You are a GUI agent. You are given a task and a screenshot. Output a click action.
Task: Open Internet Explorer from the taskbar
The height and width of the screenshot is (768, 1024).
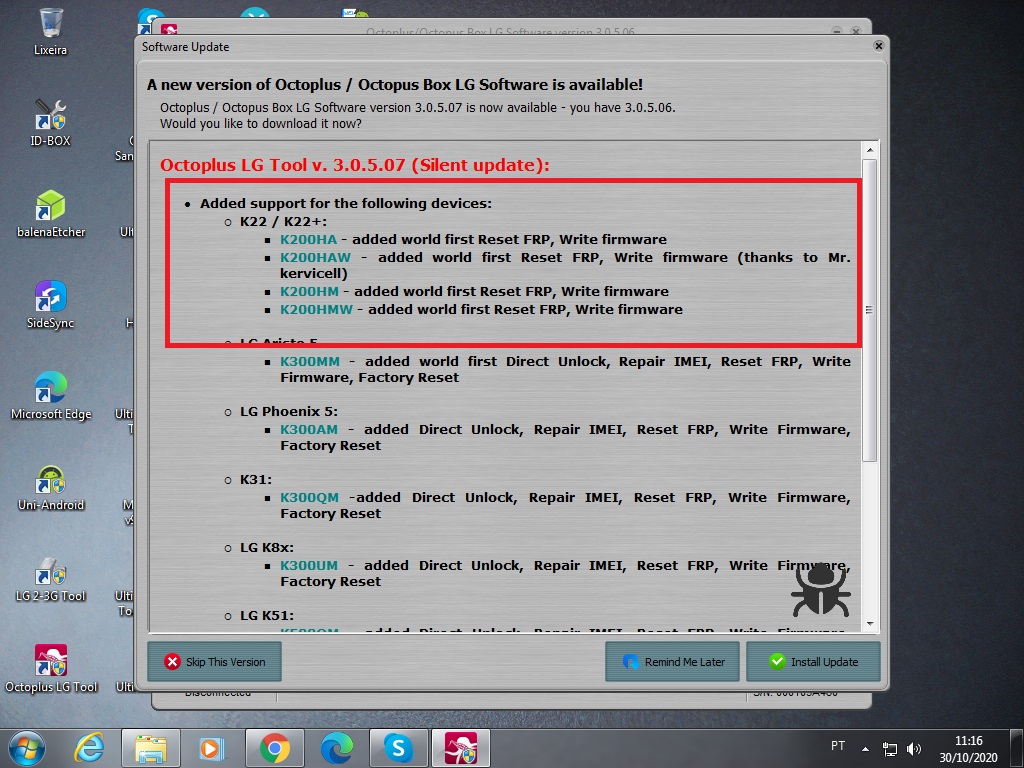pyautogui.click(x=89, y=748)
